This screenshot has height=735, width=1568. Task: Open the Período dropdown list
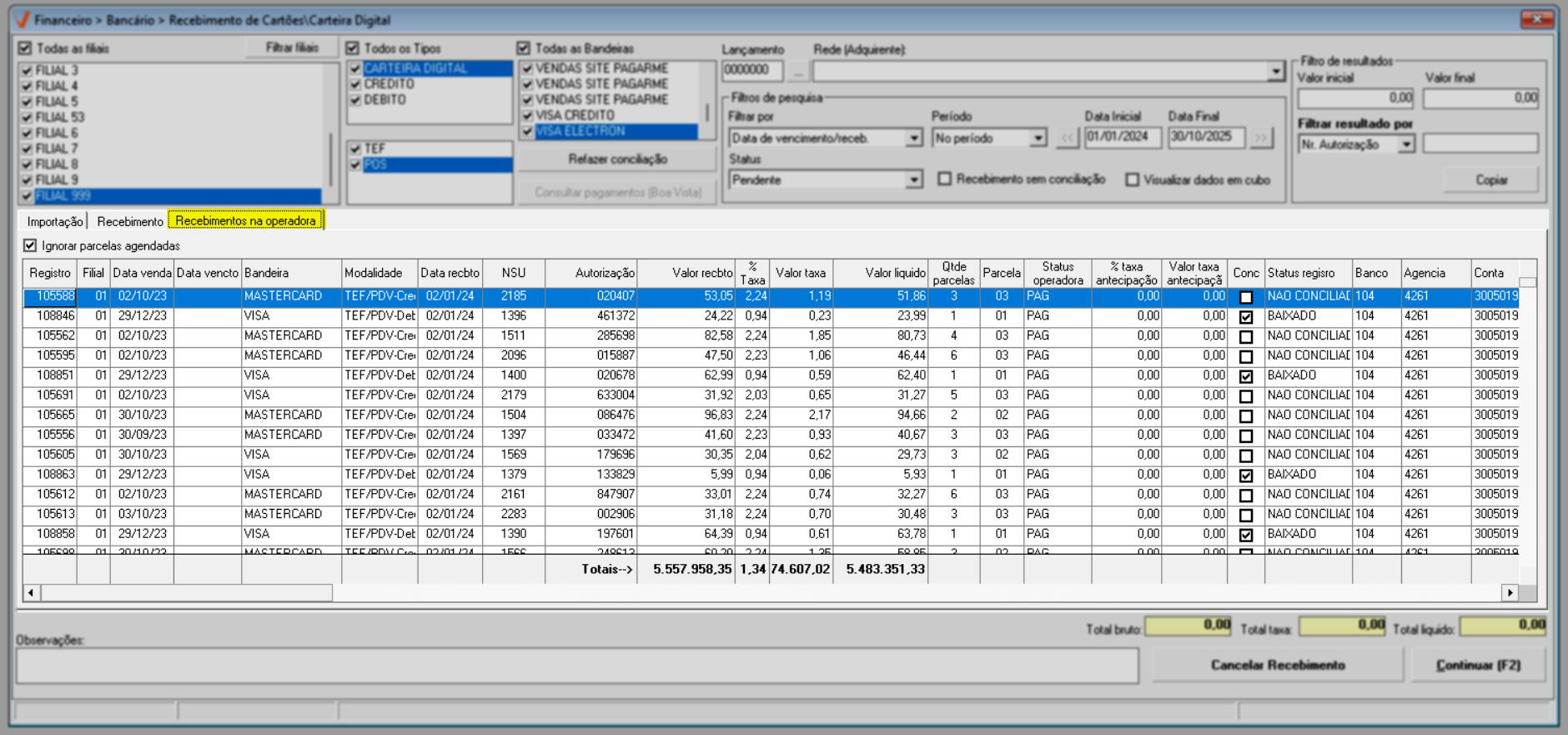tap(1038, 138)
